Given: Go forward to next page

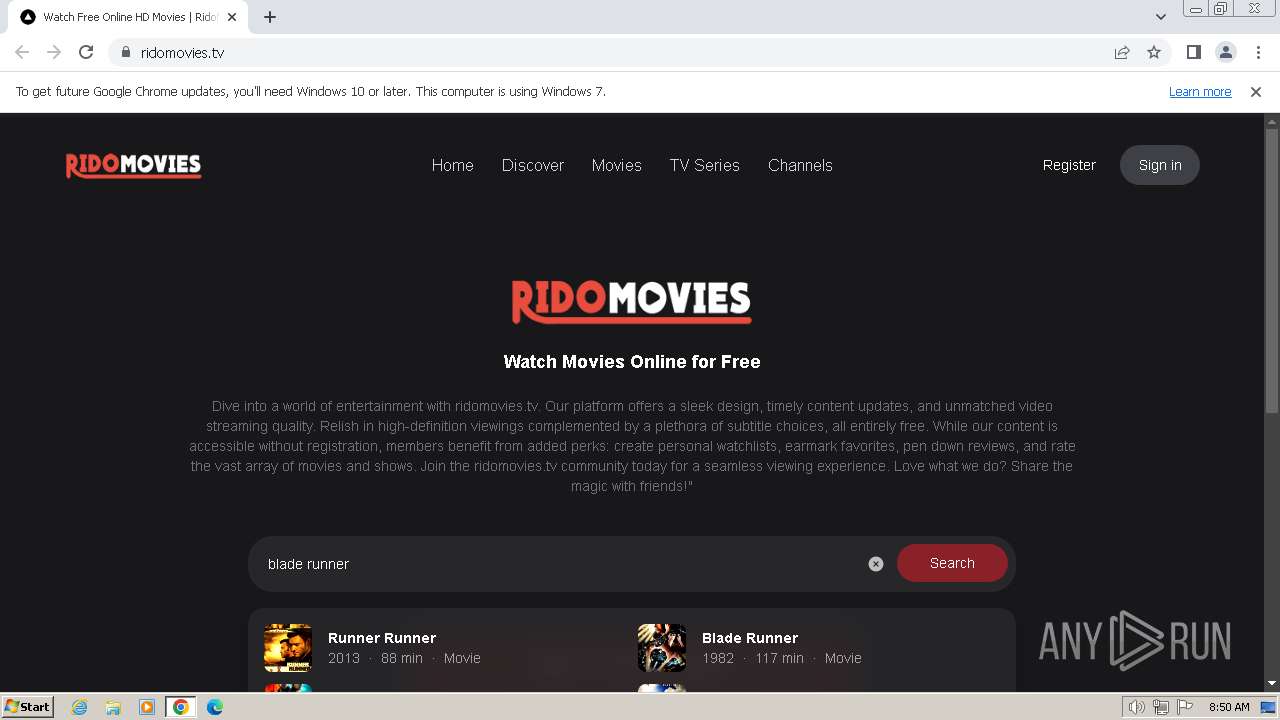Looking at the screenshot, I should [x=54, y=52].
